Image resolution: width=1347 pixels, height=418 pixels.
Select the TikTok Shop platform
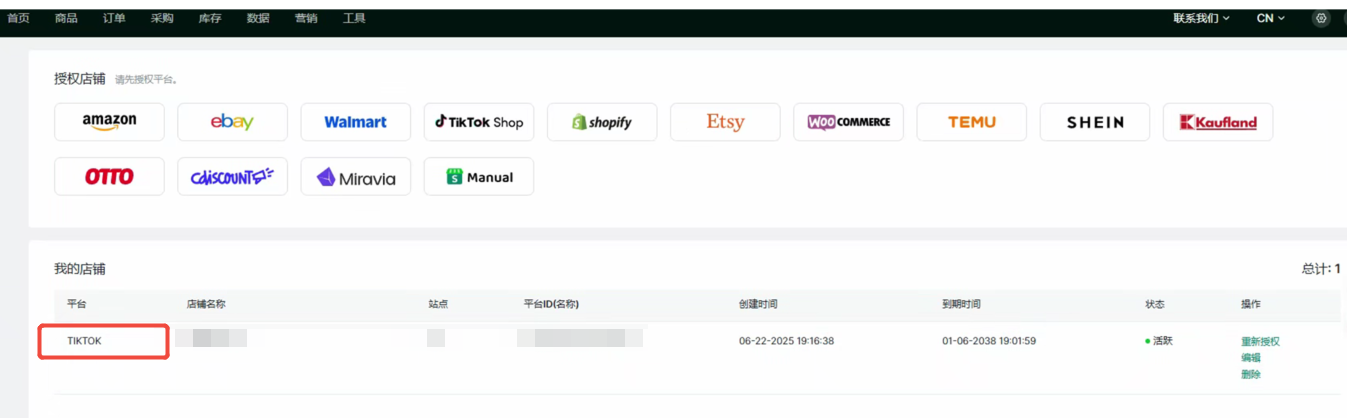point(479,122)
